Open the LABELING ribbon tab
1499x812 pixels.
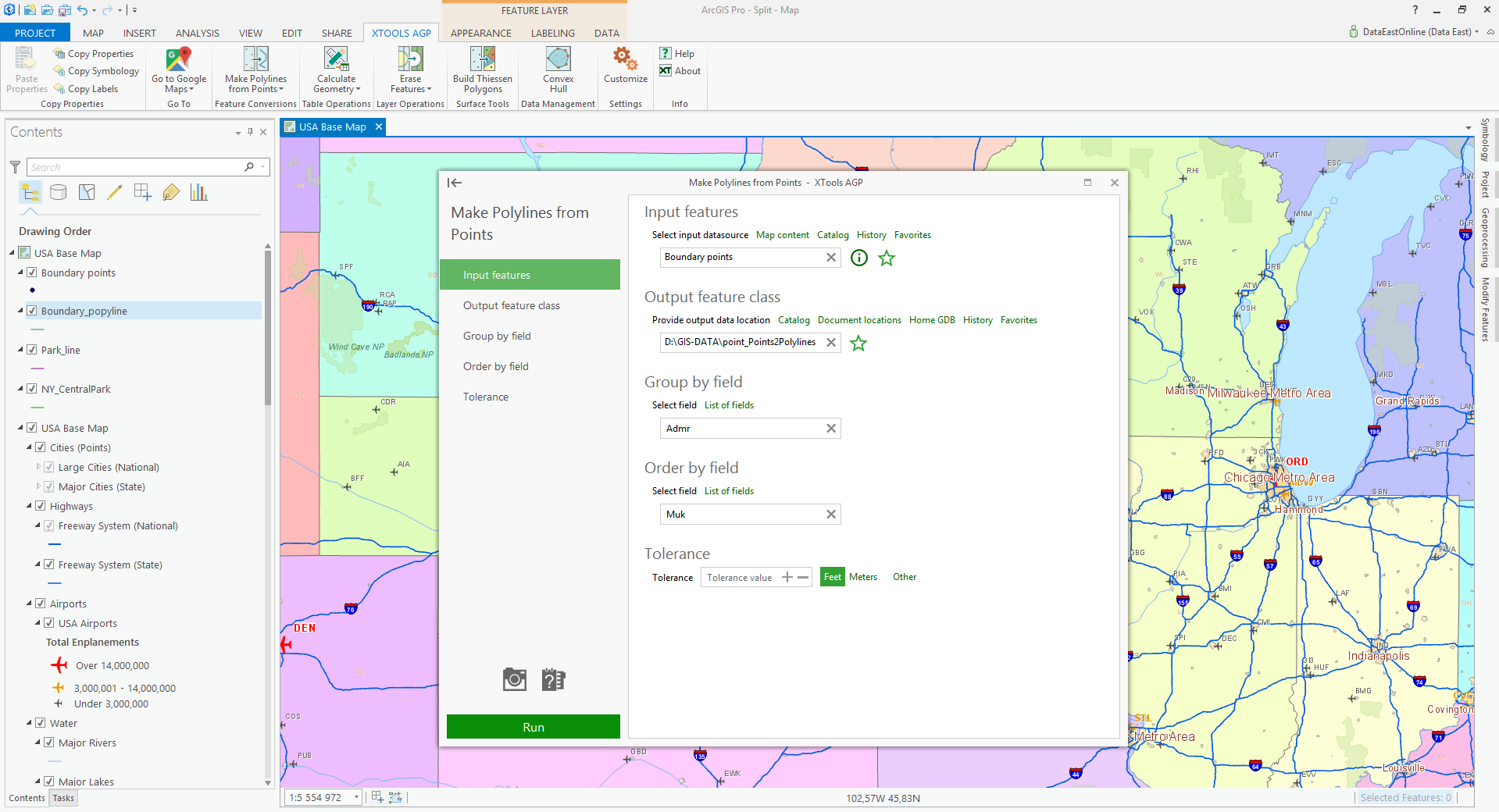(552, 33)
